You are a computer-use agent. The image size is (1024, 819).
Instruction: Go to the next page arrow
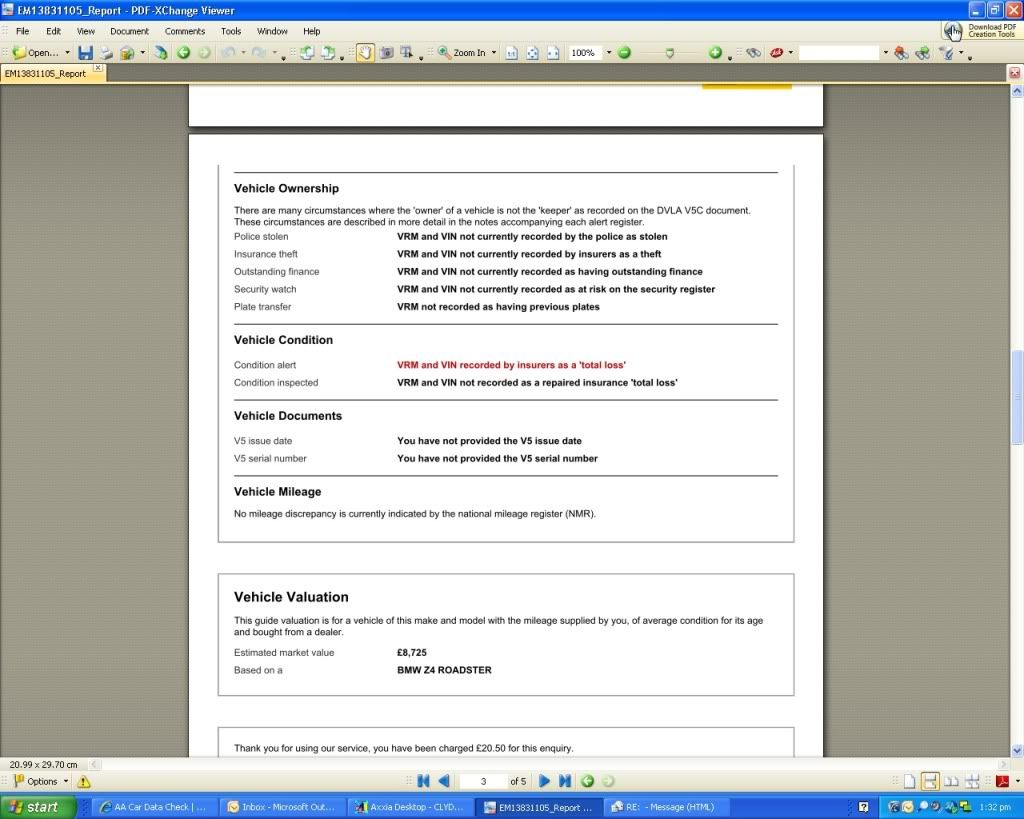pyautogui.click(x=545, y=781)
